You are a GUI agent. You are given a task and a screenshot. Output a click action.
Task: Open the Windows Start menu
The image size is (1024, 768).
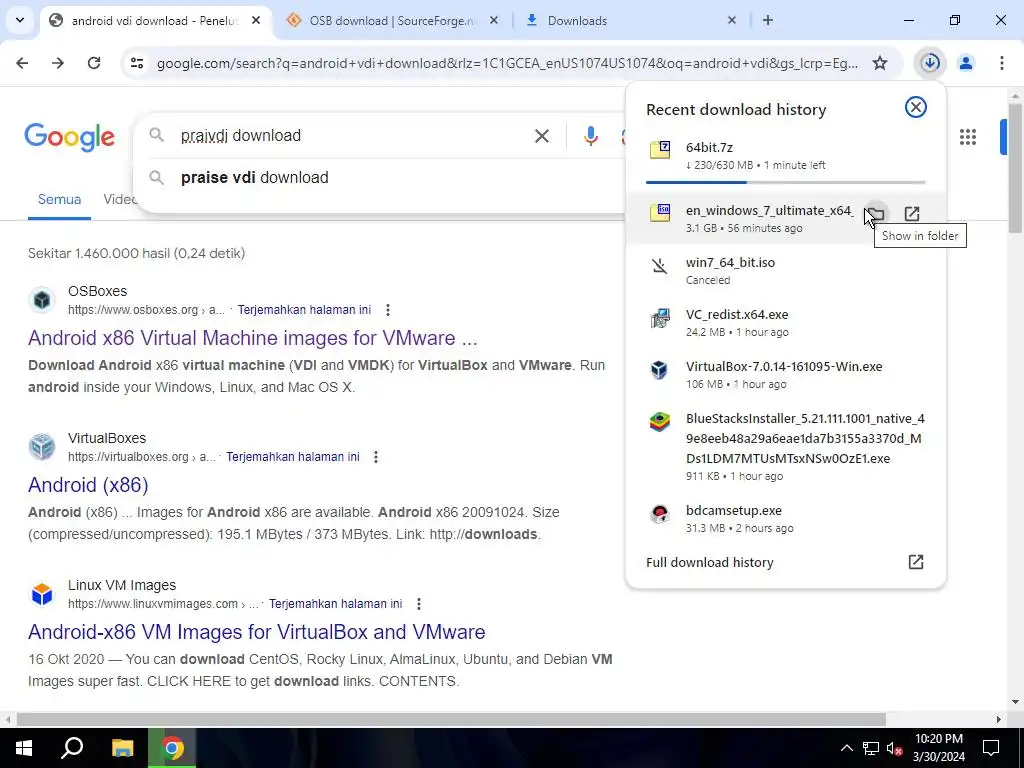pyautogui.click(x=24, y=748)
